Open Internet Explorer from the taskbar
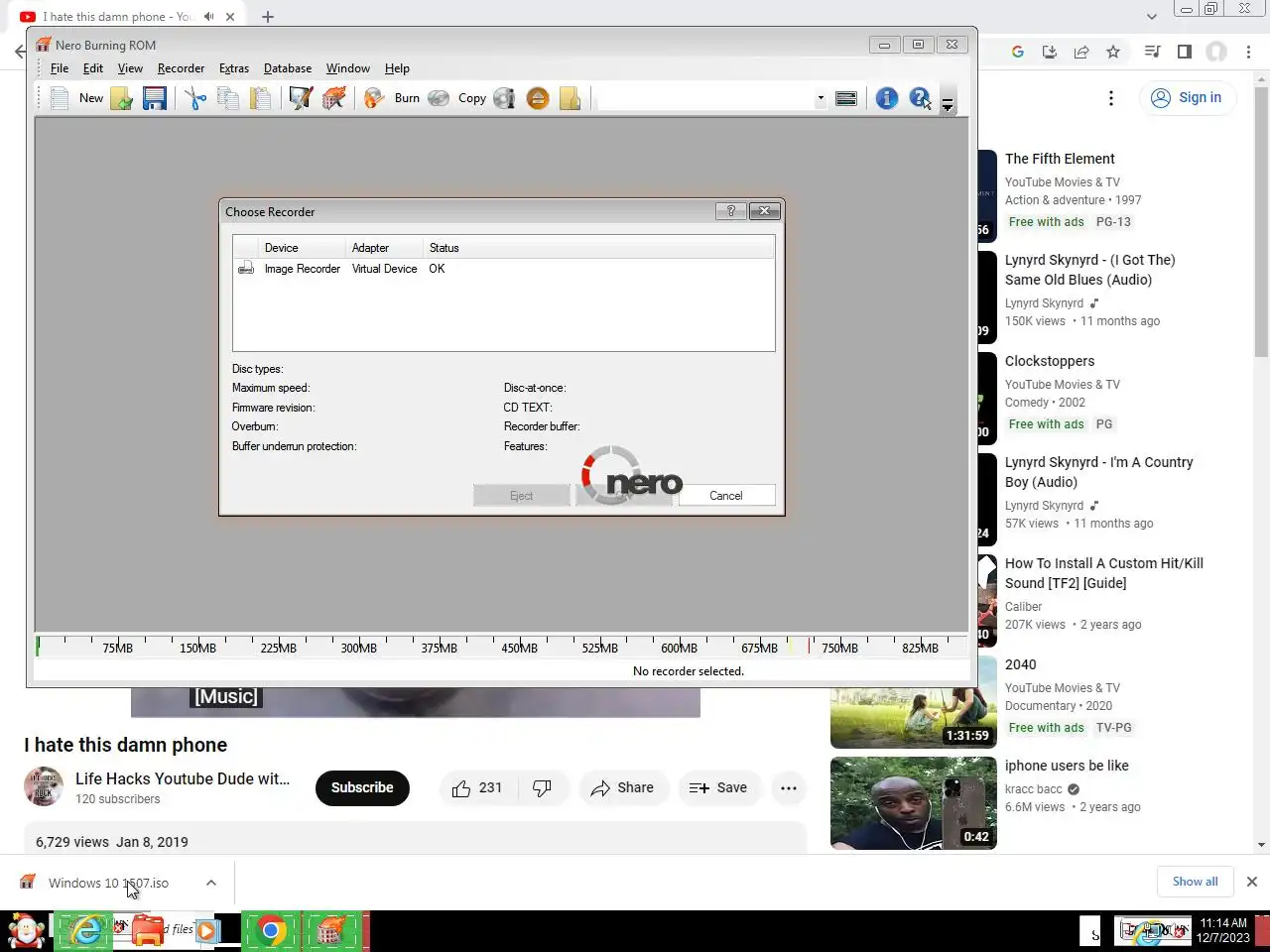The image size is (1270, 952). point(85,931)
